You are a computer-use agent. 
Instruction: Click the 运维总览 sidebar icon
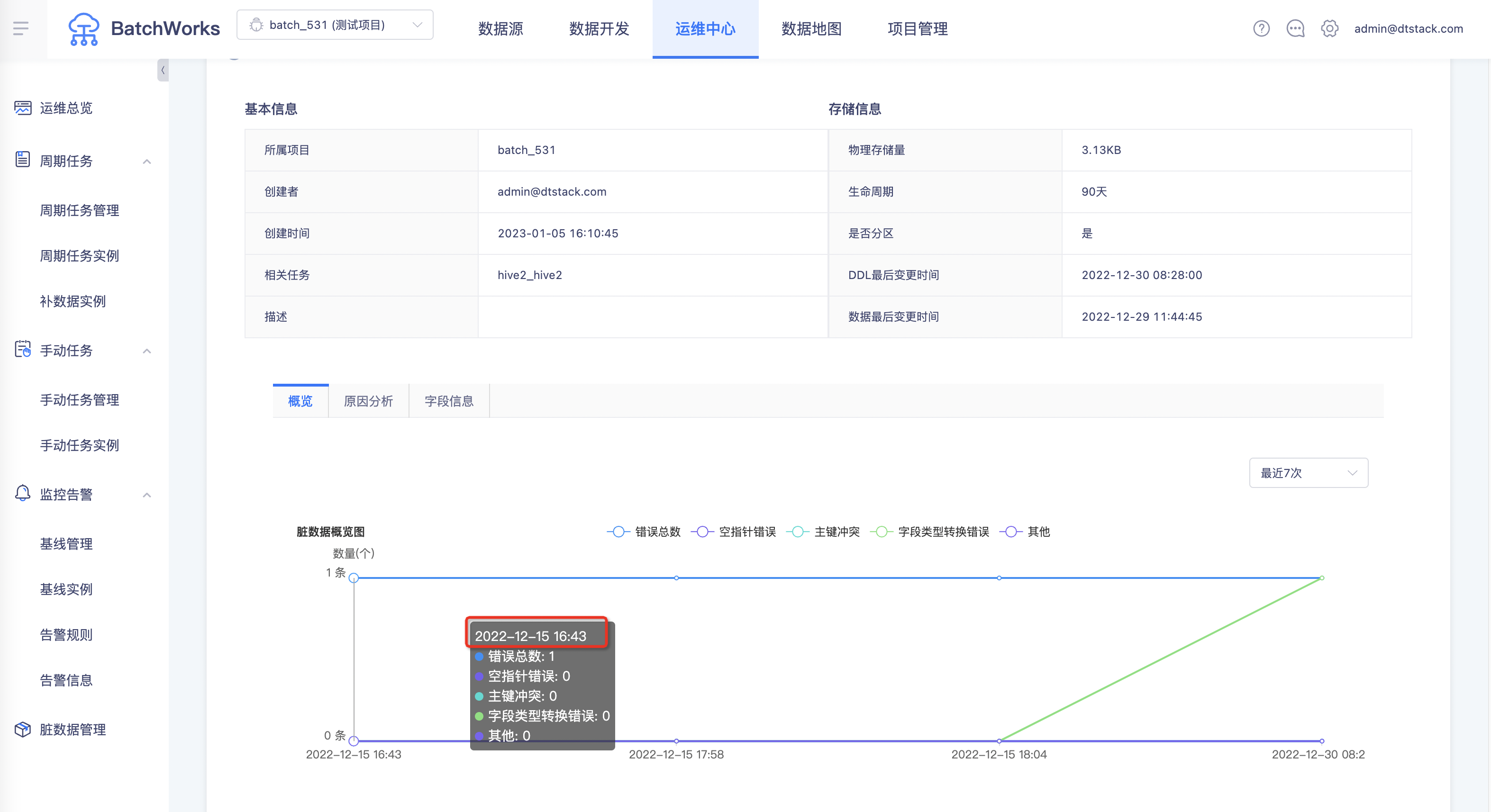click(x=23, y=108)
